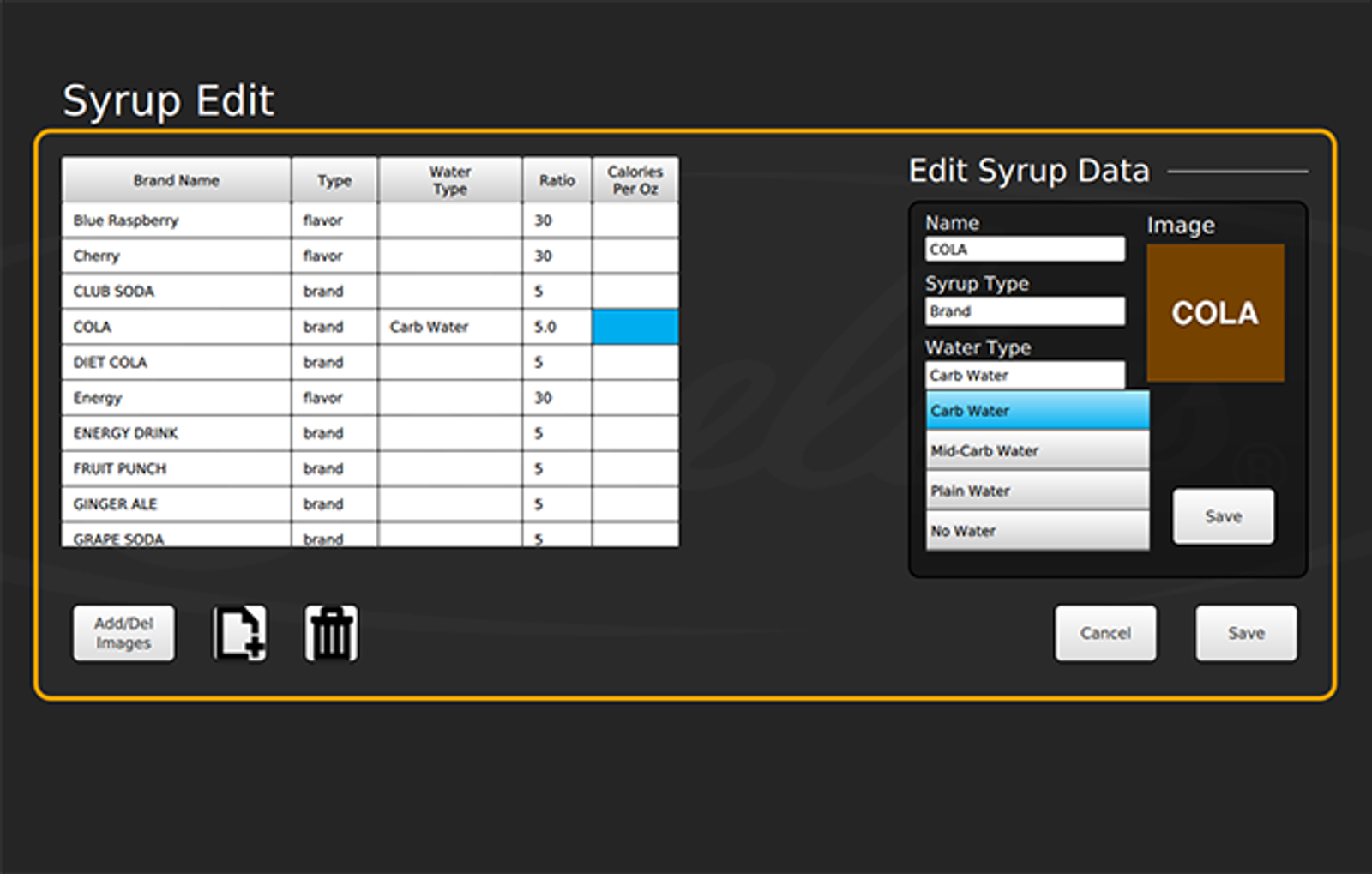The width and height of the screenshot is (1372, 874).
Task: Click the ratio 30 cell for Blue Raspberry
Action: 557,220
